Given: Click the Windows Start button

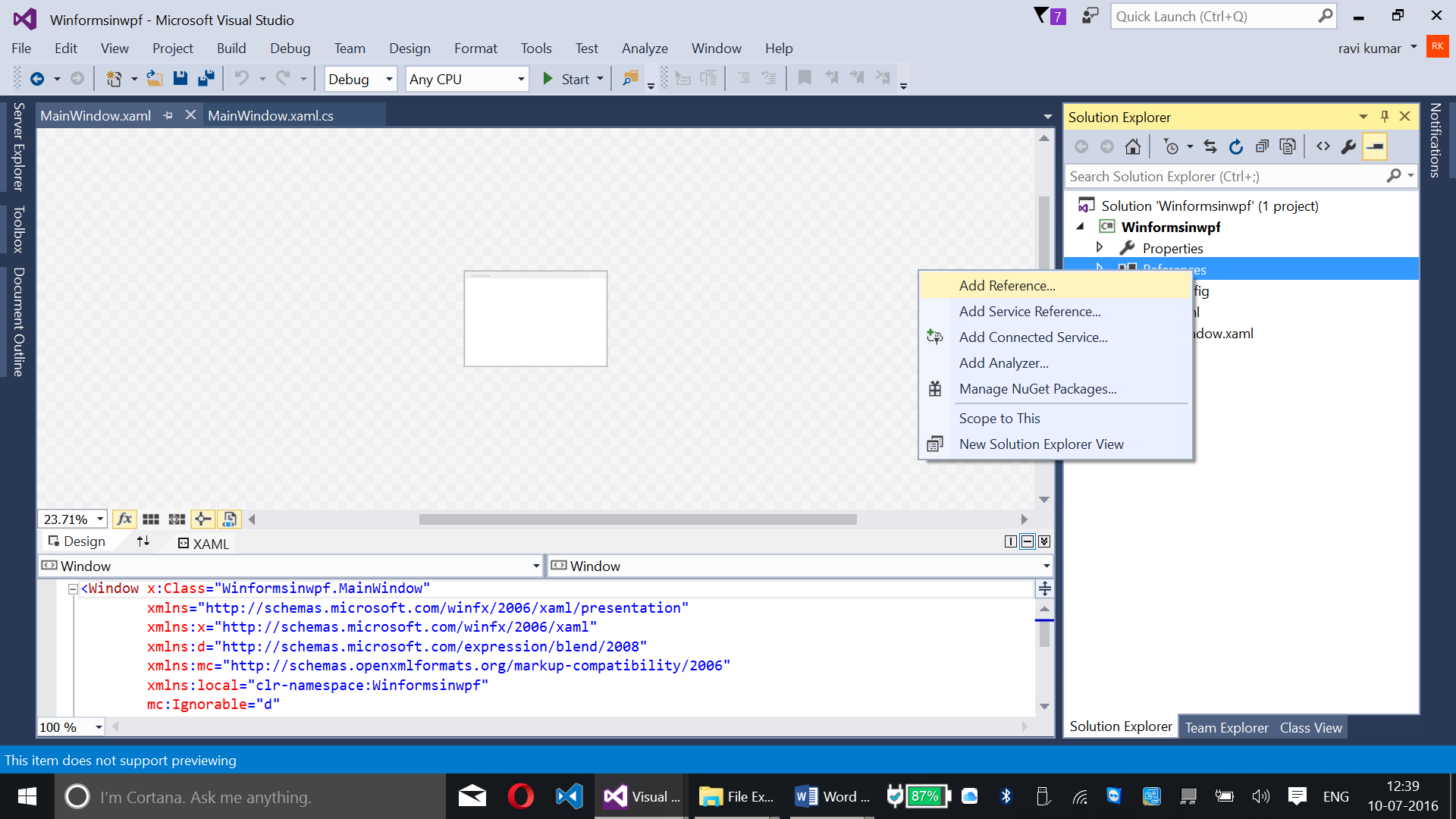Looking at the screenshot, I should click(27, 796).
